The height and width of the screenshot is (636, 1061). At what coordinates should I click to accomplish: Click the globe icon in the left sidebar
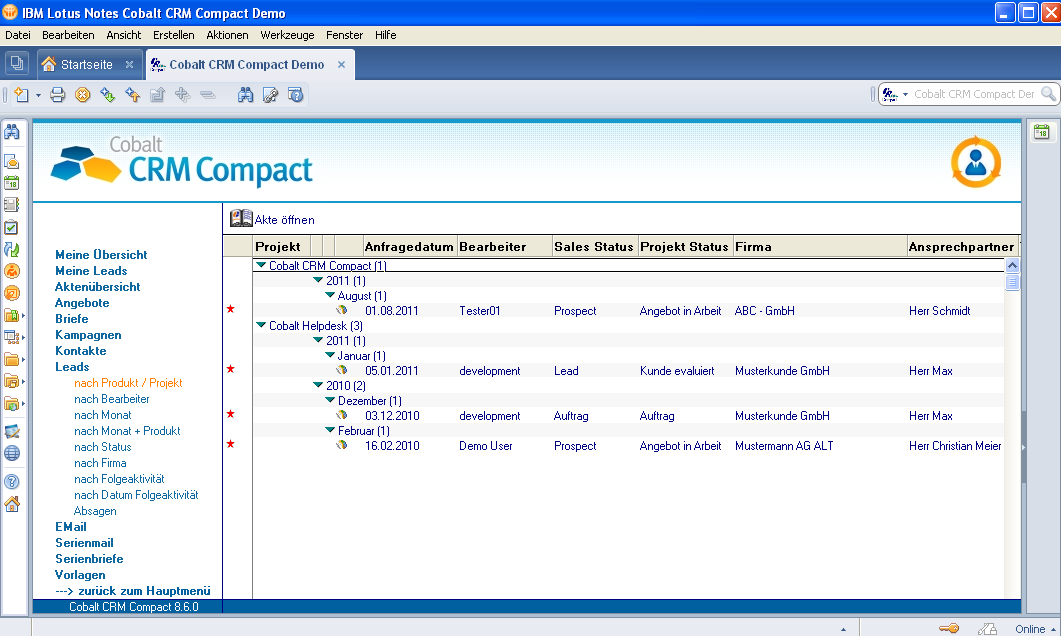point(12,453)
